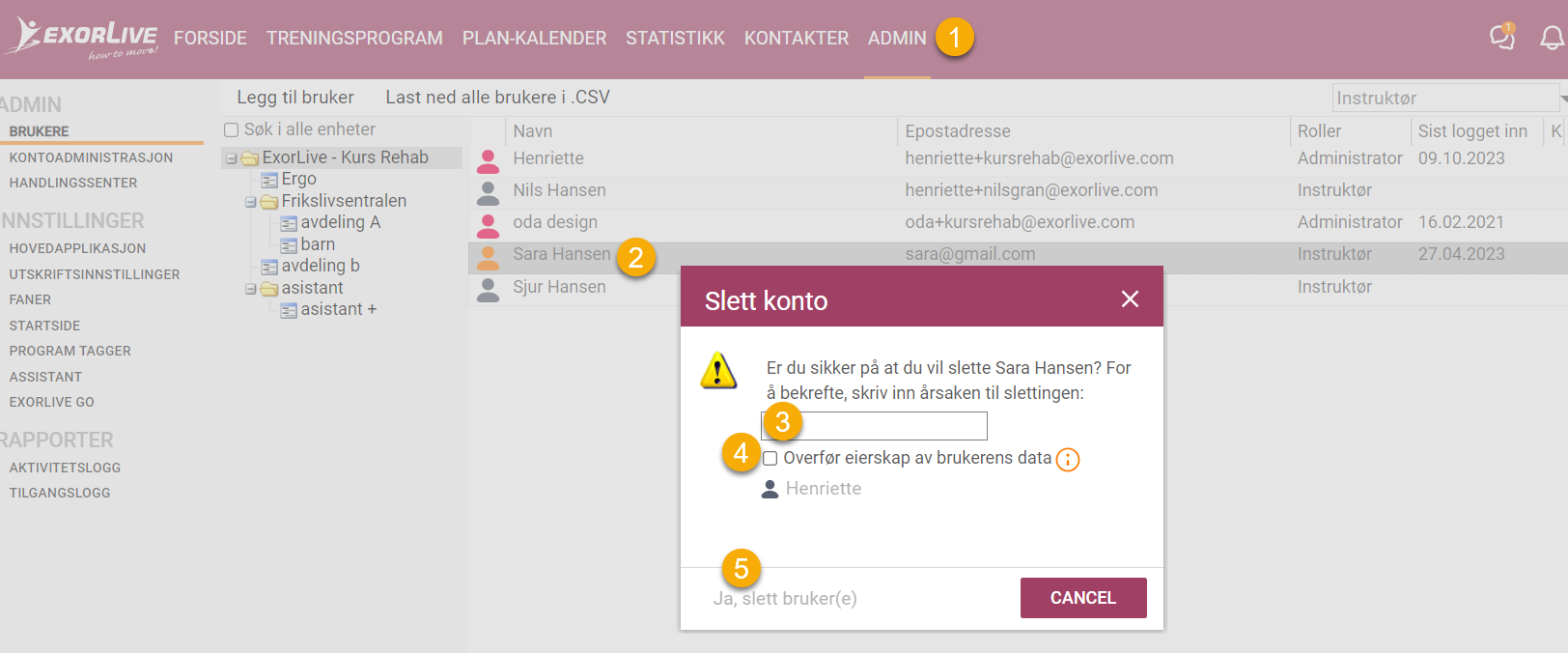Open PROGRAM TAGGER settings

click(70, 351)
